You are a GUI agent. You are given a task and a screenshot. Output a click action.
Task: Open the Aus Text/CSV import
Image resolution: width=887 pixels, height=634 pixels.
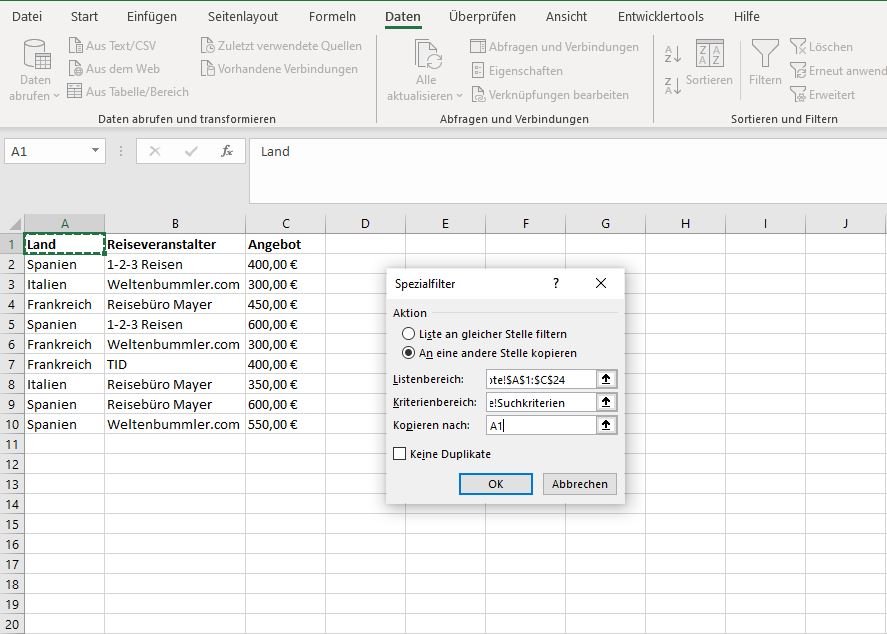pyautogui.click(x=112, y=46)
